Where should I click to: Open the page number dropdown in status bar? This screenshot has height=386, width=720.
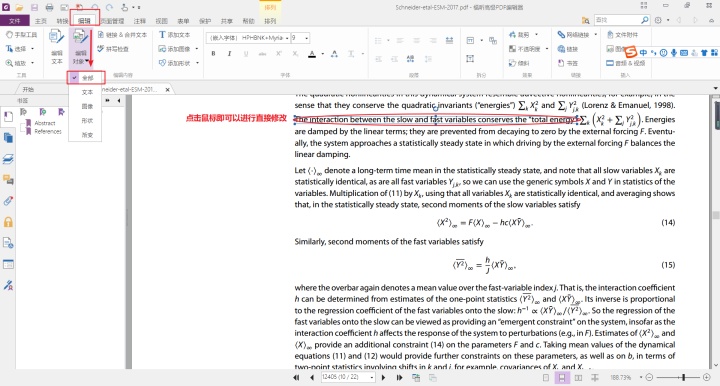click(x=371, y=377)
